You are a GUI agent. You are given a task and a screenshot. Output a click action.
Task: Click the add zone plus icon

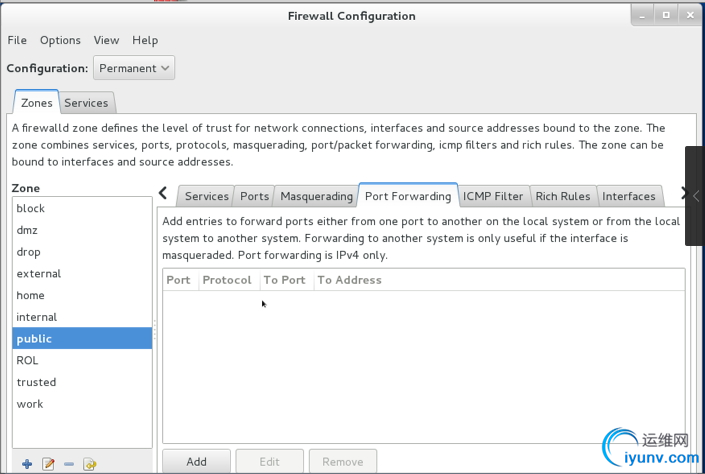(x=27, y=464)
